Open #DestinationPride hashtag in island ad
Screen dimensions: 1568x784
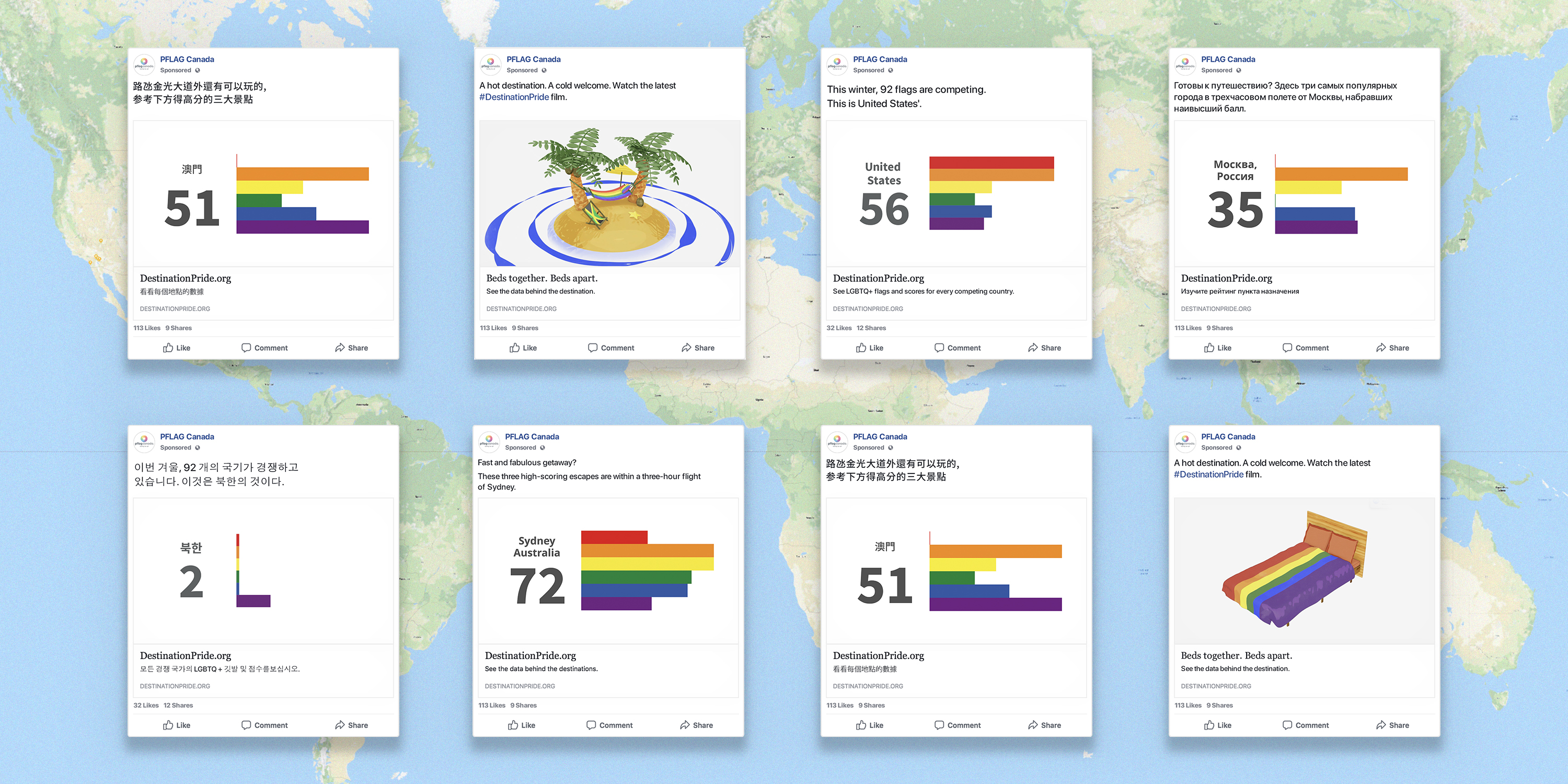(514, 97)
